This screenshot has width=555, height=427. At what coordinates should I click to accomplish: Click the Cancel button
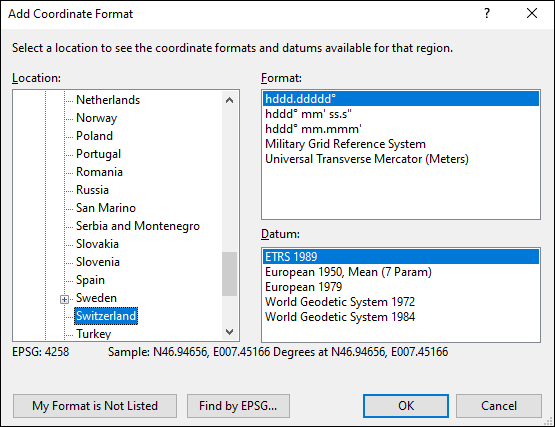(x=499, y=406)
